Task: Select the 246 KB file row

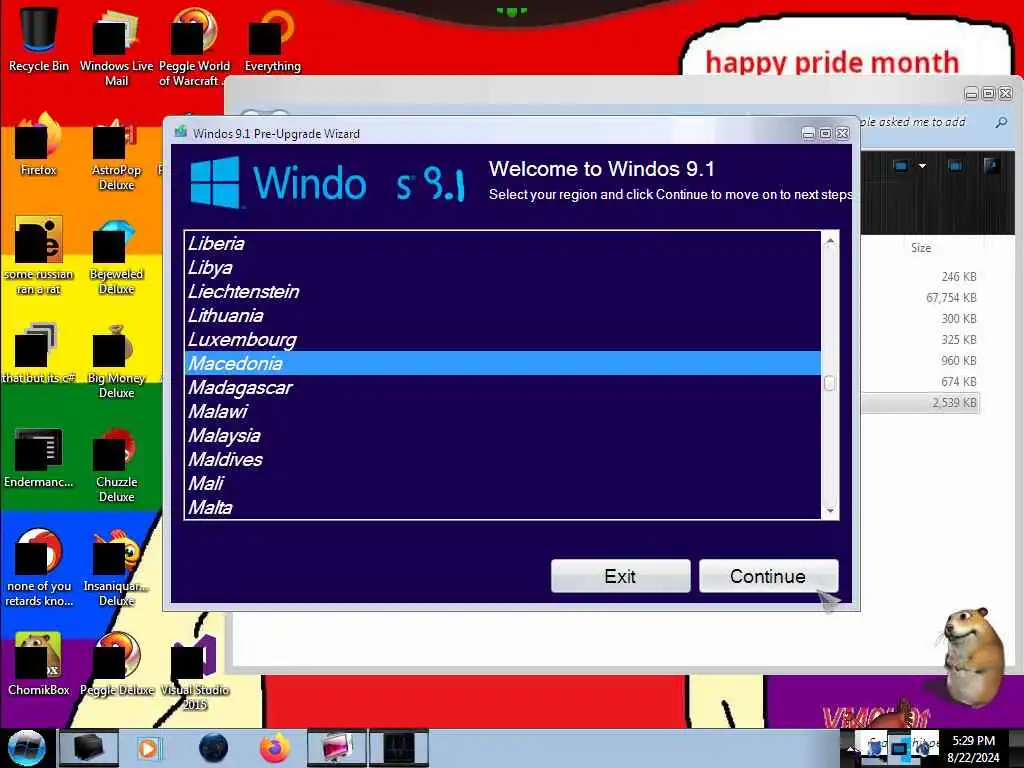Action: point(920,277)
